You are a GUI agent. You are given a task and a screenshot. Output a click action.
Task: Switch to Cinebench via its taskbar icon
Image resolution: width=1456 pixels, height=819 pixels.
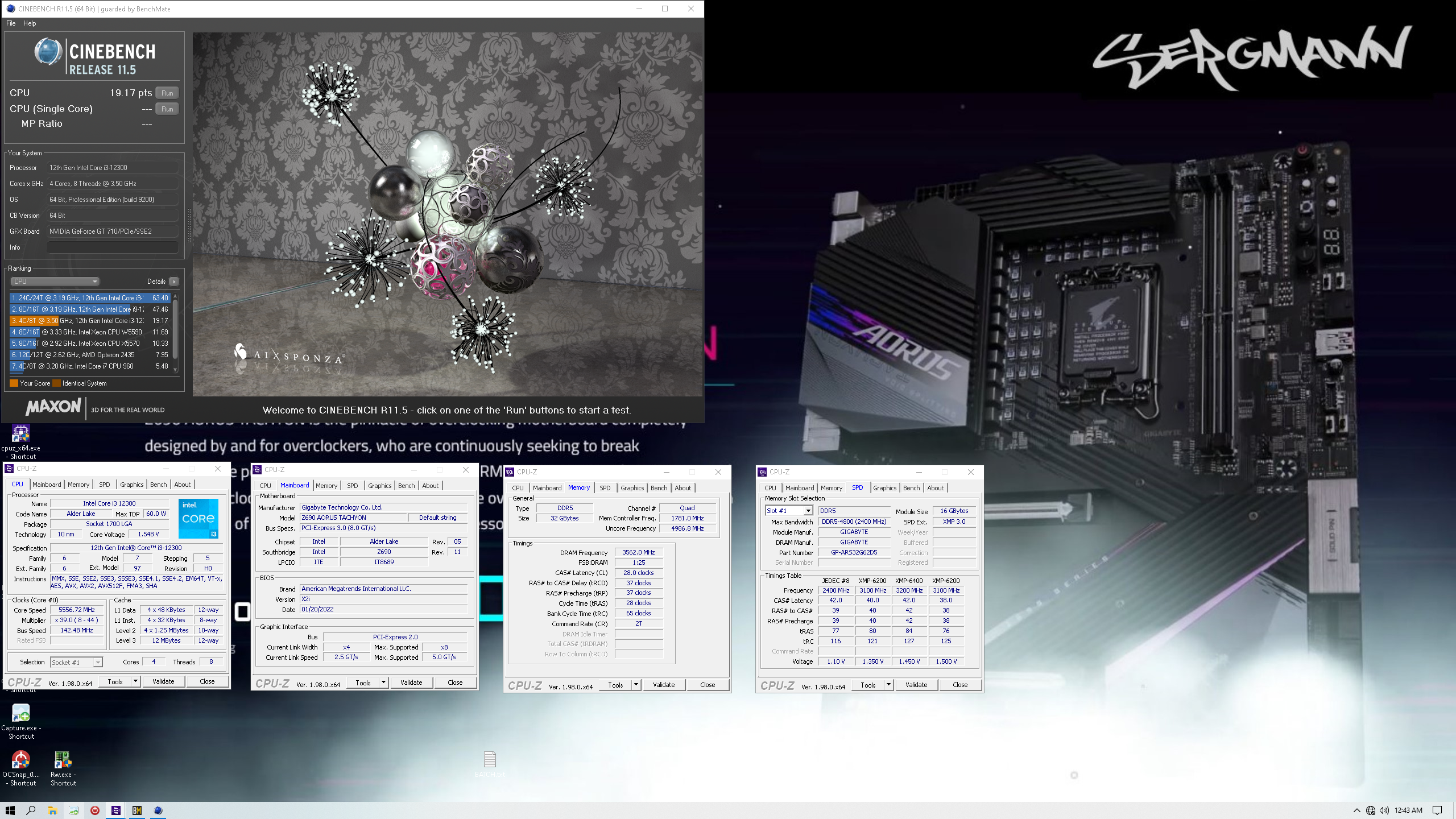pyautogui.click(x=158, y=810)
